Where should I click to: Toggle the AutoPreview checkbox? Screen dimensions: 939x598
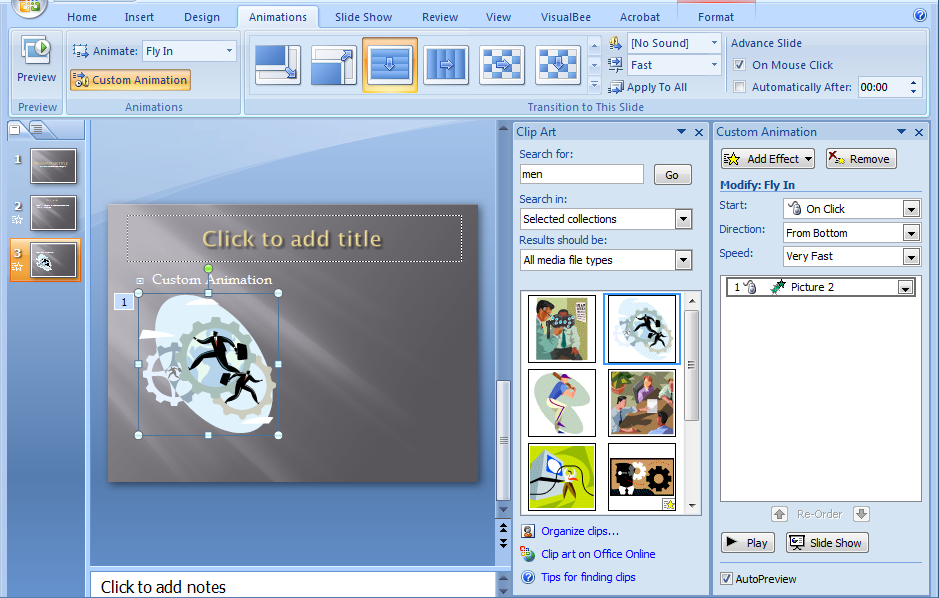[726, 579]
